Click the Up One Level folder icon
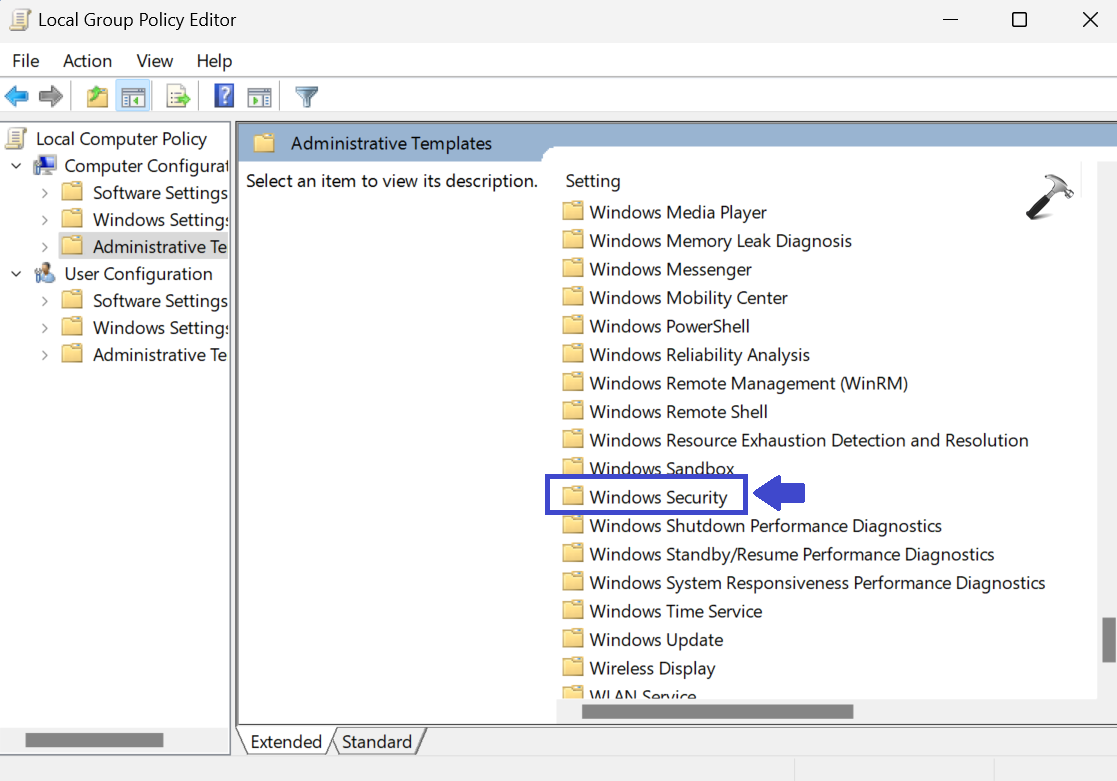 (x=97, y=97)
